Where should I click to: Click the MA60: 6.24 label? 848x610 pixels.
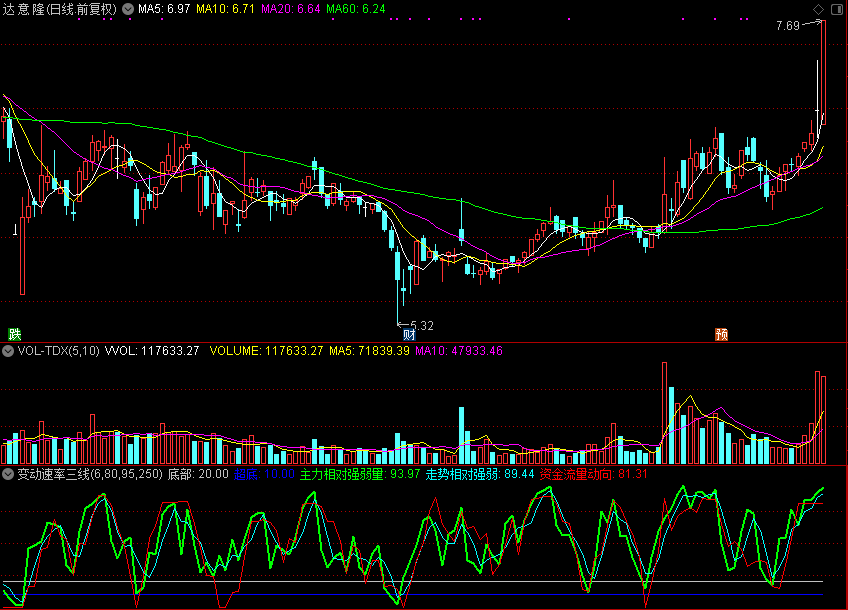[x=355, y=9]
